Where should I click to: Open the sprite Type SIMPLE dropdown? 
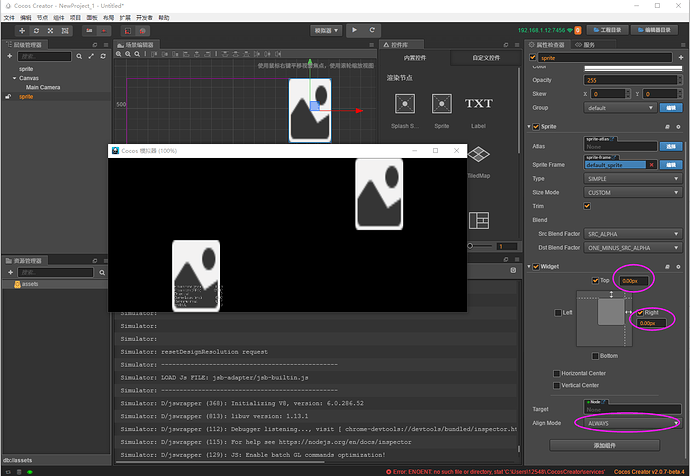[633, 179]
